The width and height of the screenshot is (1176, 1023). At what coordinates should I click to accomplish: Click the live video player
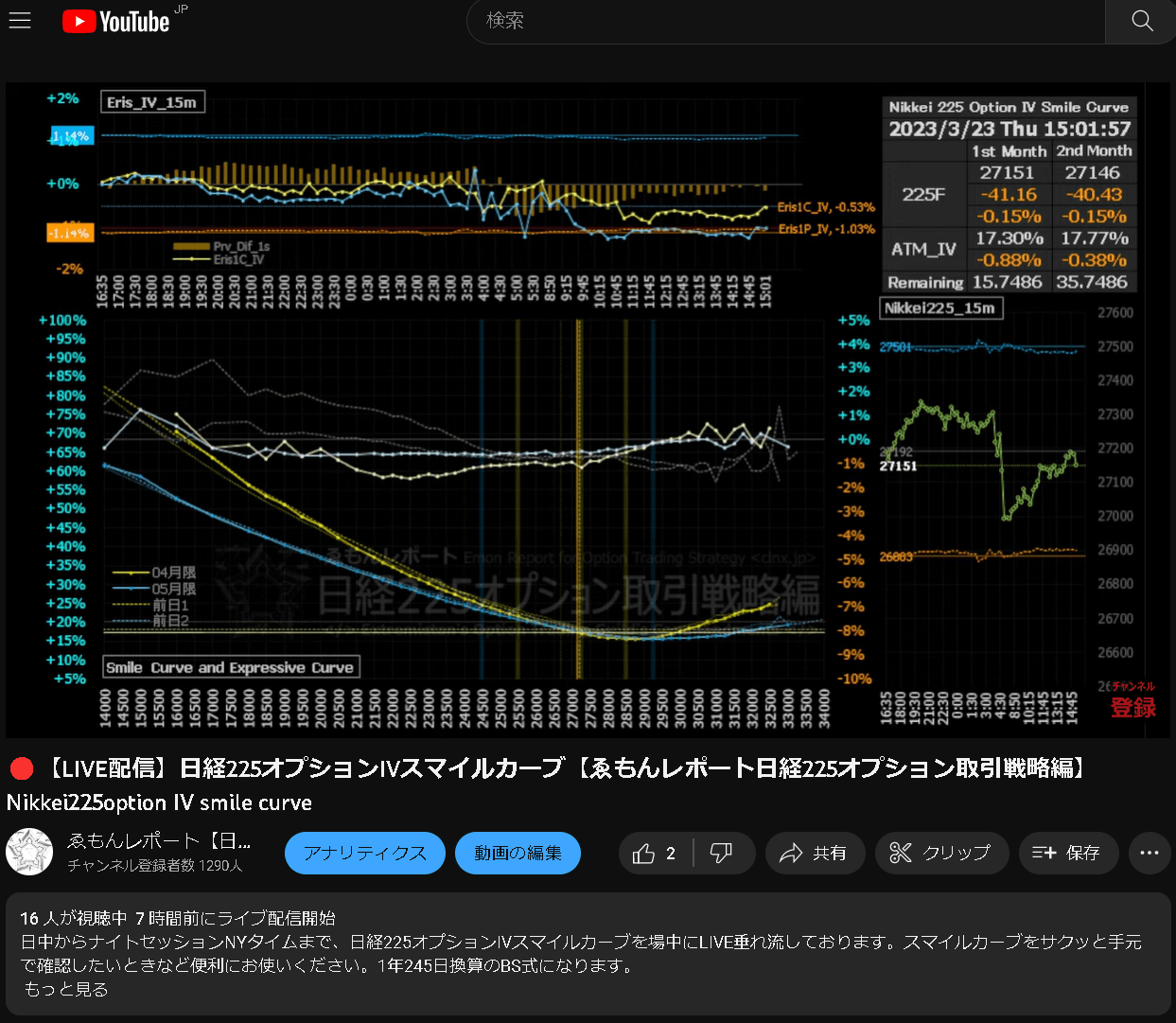click(x=588, y=410)
